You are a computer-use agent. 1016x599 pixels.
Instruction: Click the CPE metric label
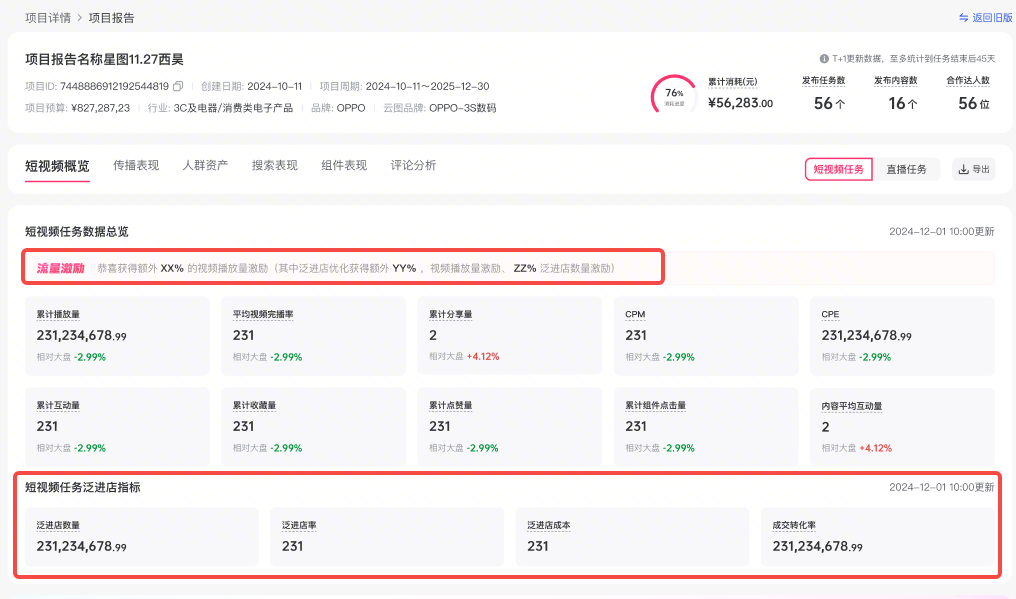[830, 314]
